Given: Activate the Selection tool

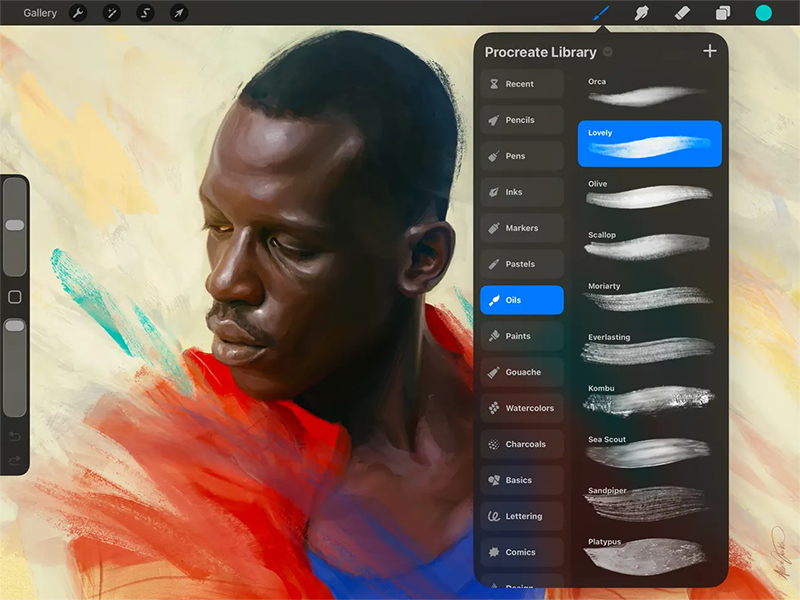Looking at the screenshot, I should 145,13.
